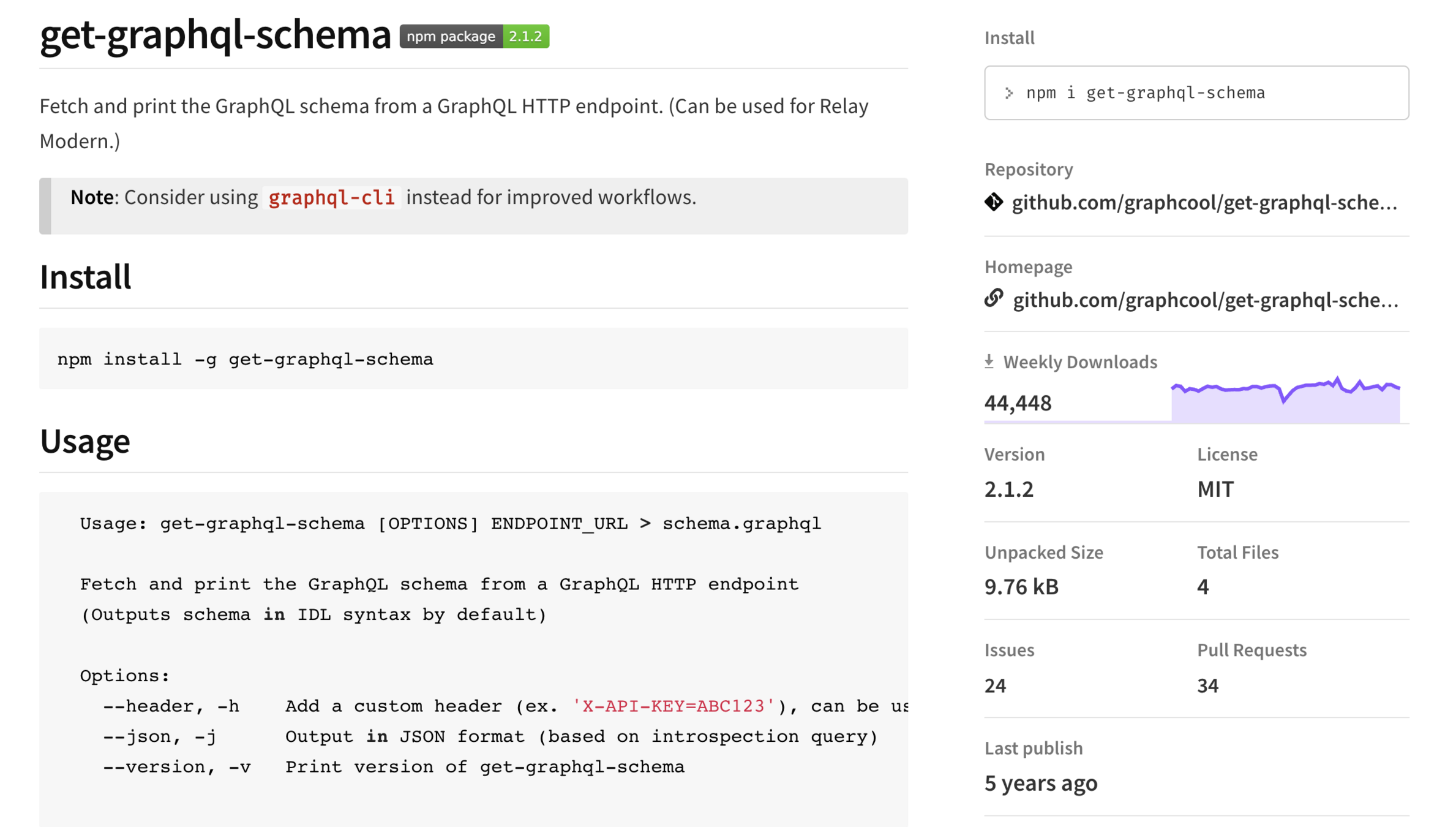Click the MIT license value

pos(1215,489)
